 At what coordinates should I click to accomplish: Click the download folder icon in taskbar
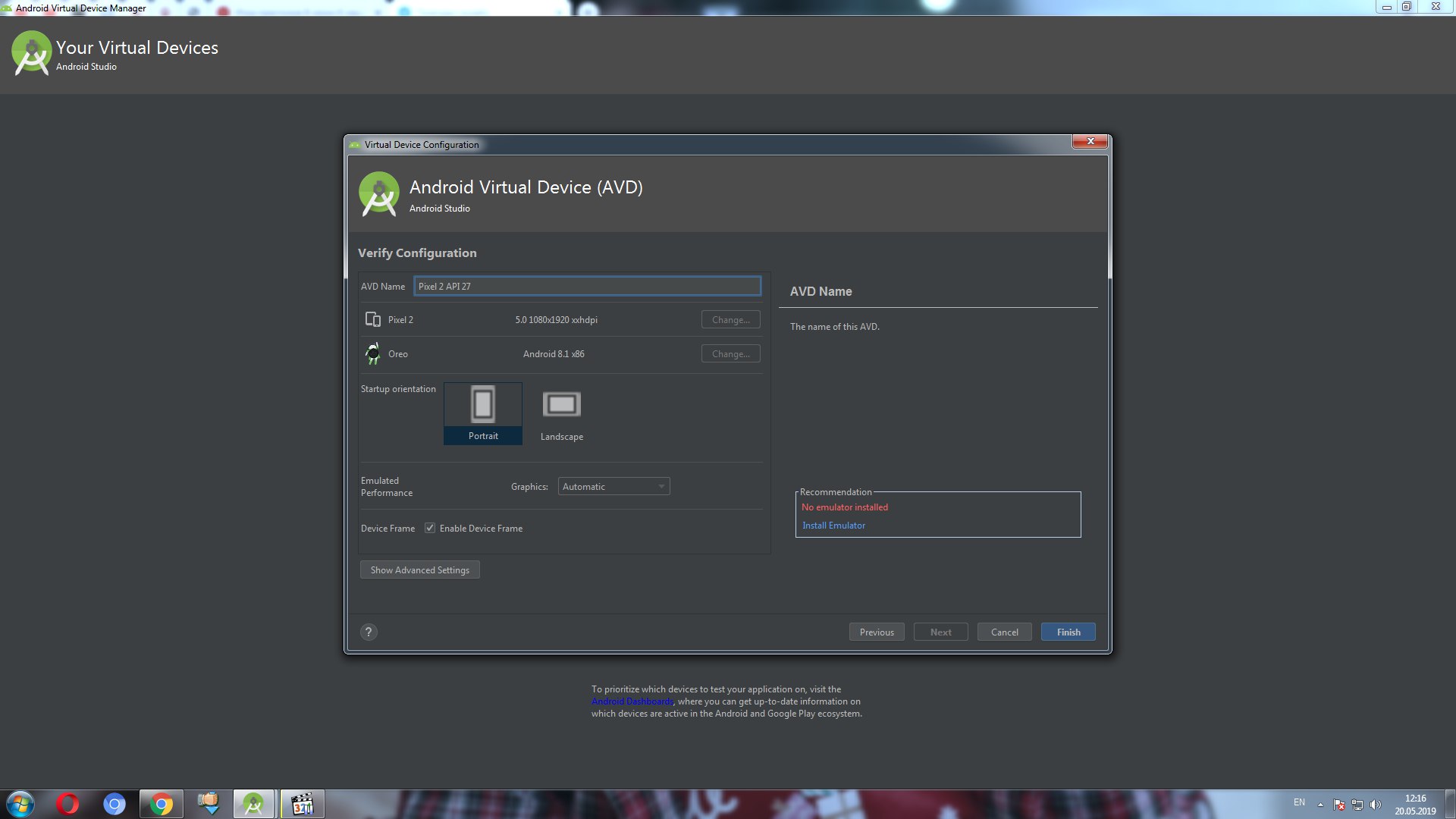(x=208, y=804)
